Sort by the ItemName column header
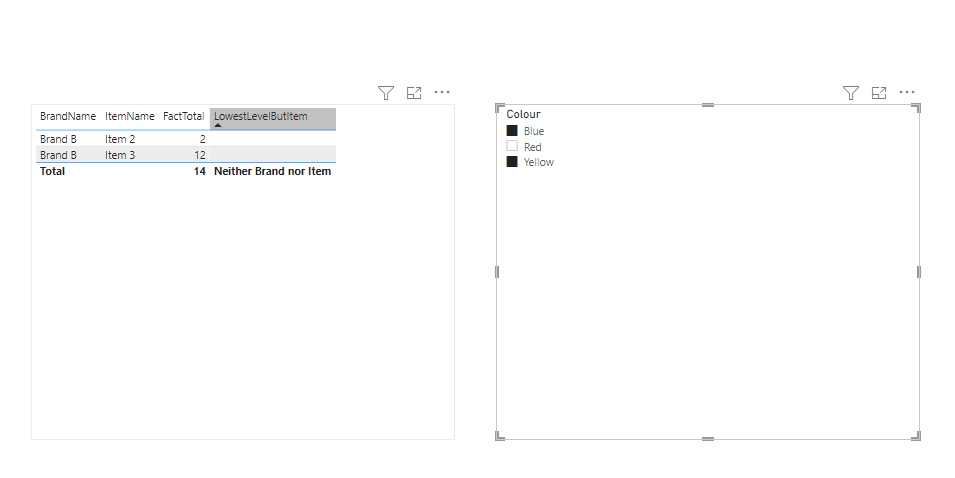The height and width of the screenshot is (478, 955). tap(129, 116)
